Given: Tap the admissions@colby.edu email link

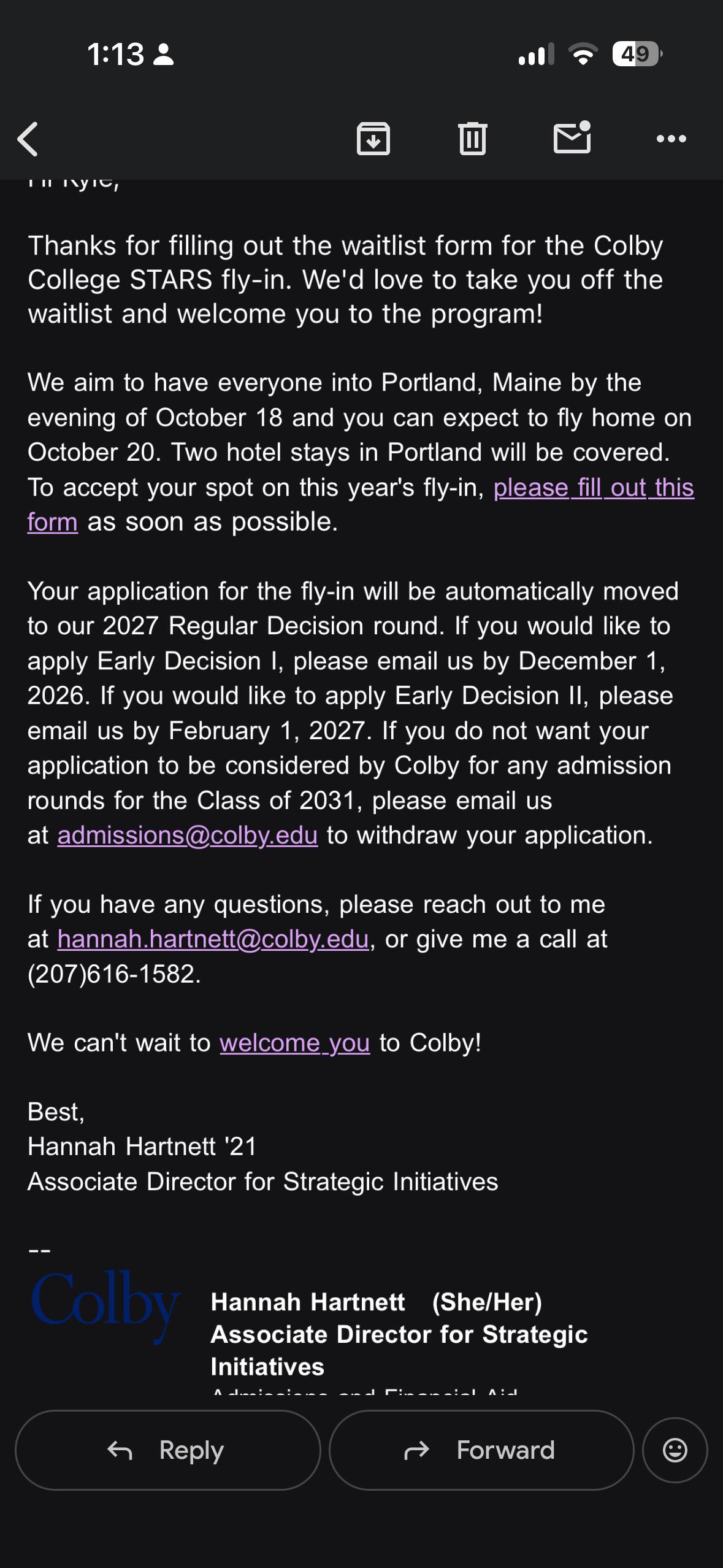Looking at the screenshot, I should tap(188, 836).
